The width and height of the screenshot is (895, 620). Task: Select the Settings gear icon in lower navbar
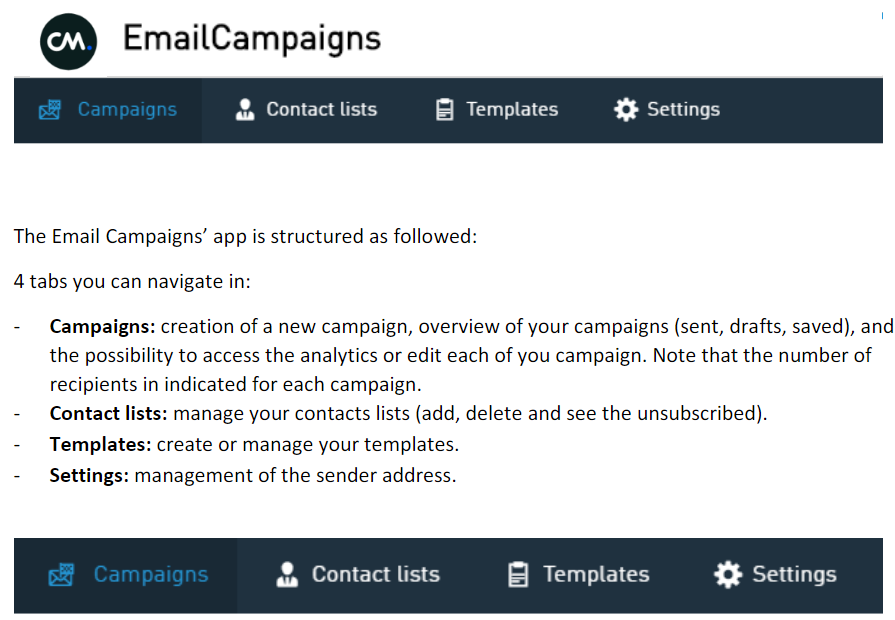click(728, 575)
